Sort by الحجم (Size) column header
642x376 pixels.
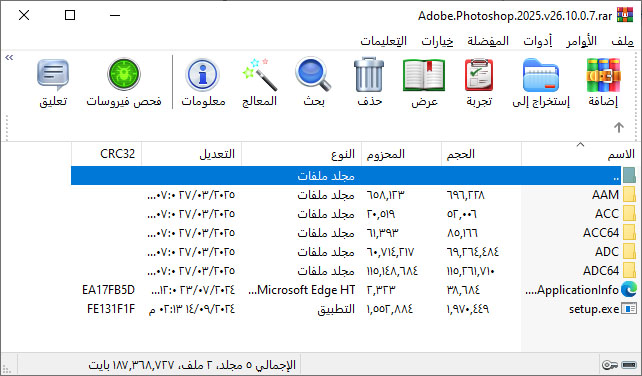(481, 154)
